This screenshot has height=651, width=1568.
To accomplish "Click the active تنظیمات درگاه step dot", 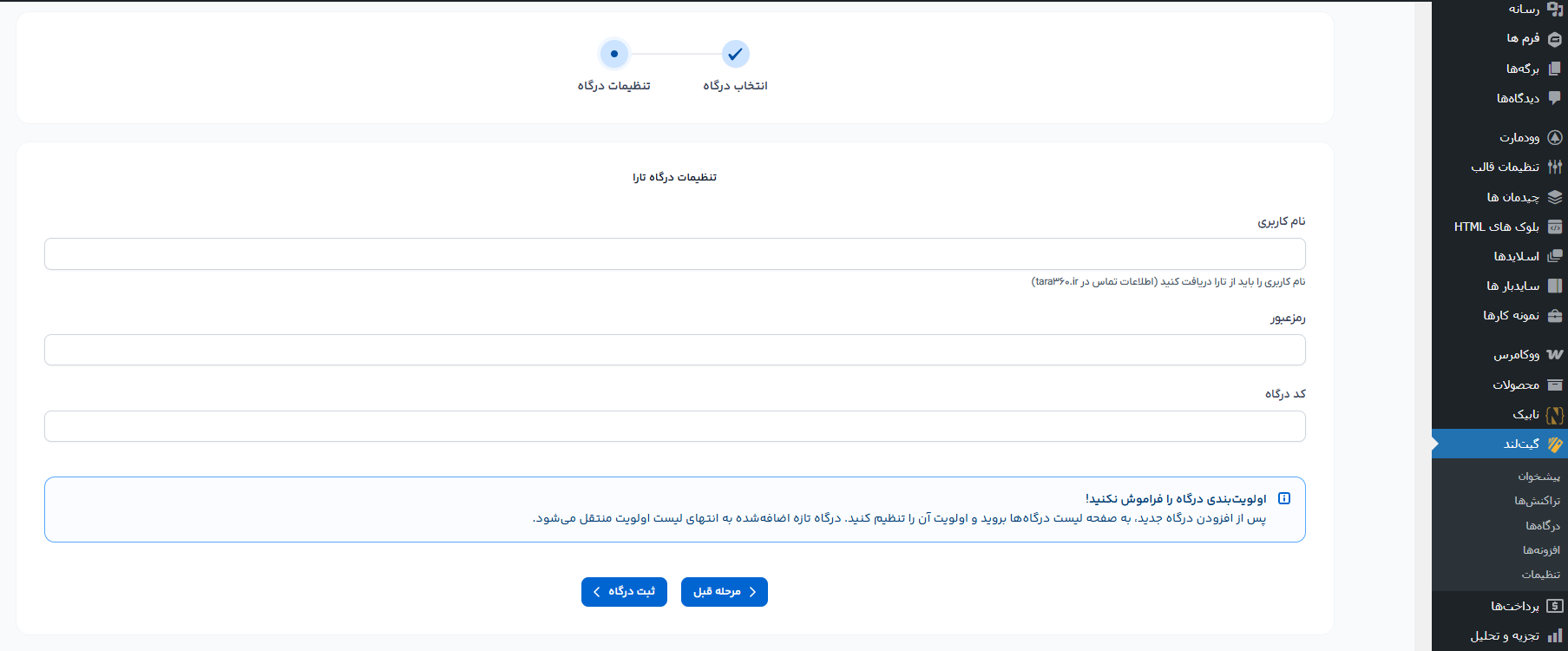I will point(614,54).
